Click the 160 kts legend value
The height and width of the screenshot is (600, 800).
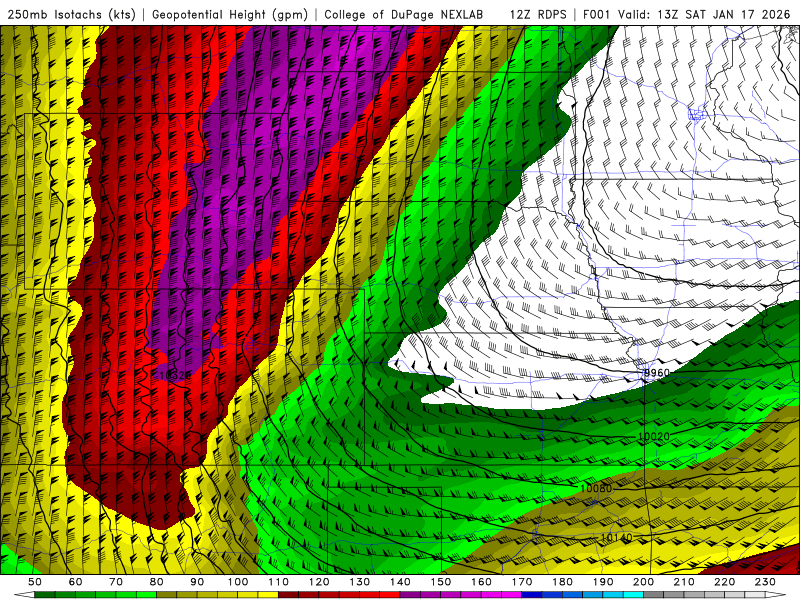(481, 582)
